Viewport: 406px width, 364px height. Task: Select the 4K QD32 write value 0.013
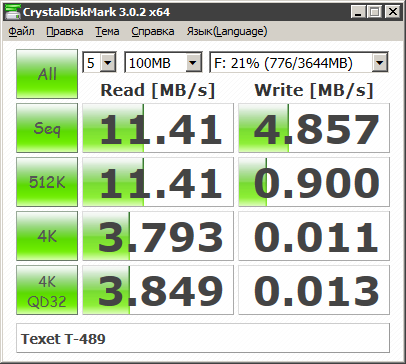(314, 290)
